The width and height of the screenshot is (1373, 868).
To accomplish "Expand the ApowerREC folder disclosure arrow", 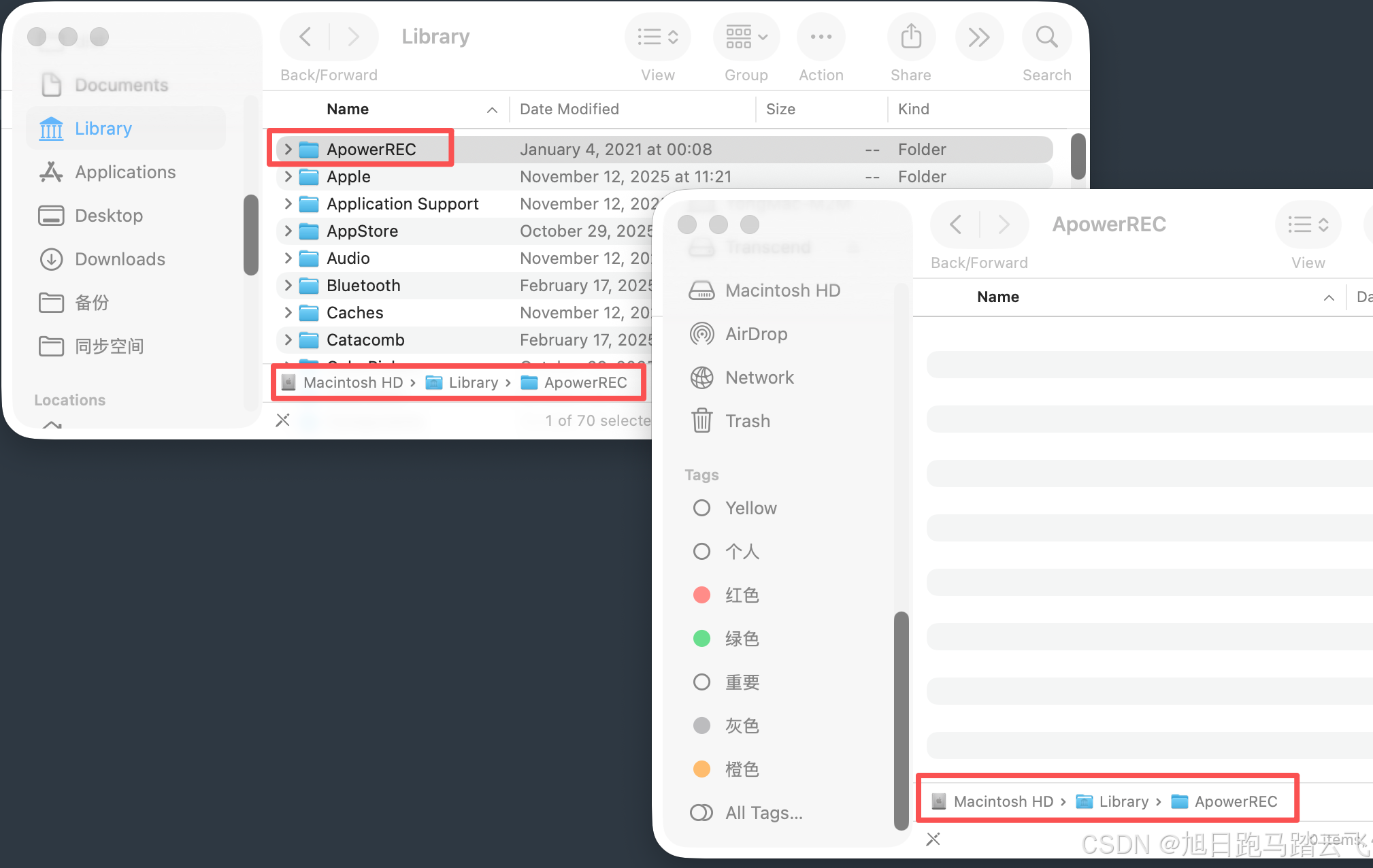I will [288, 149].
